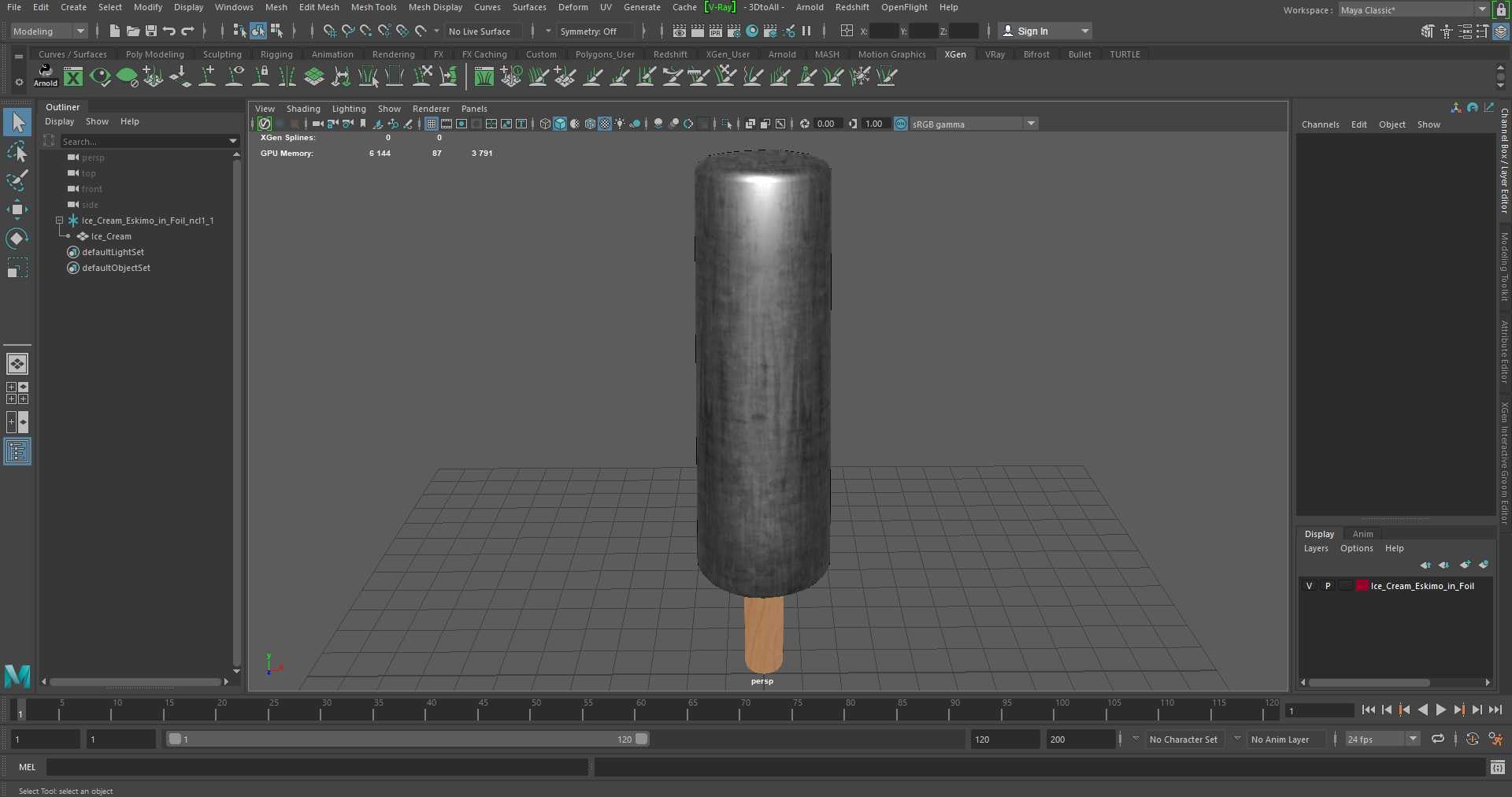Open the Modeling menu set dropdown
1512x797 pixels.
[49, 32]
